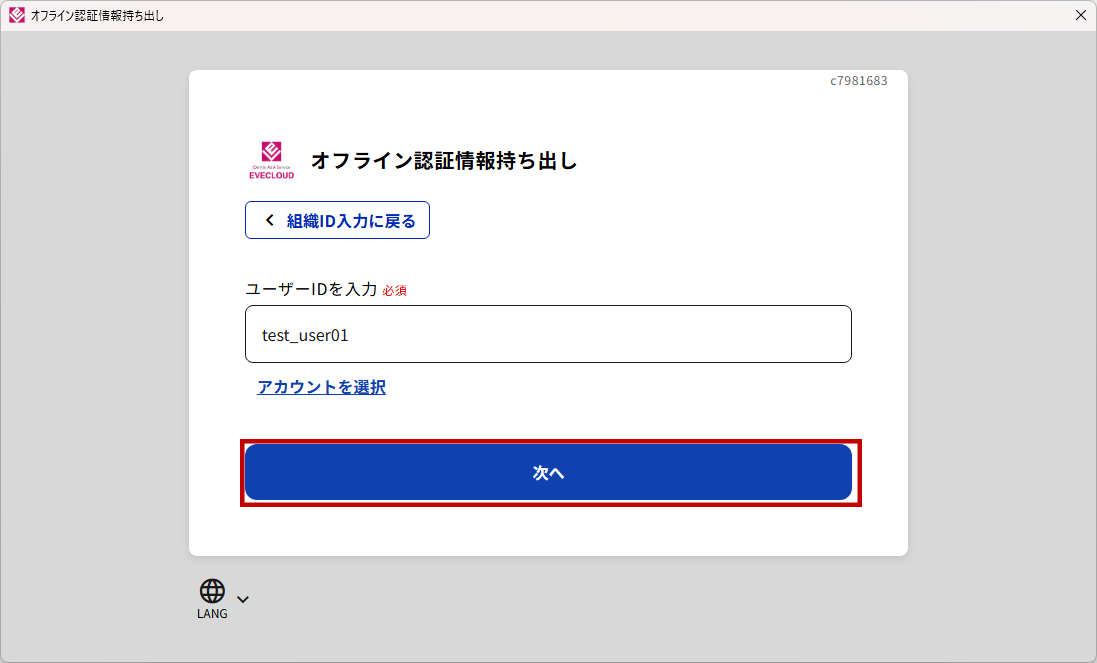
Task: Click the globe language icon
Action: pos(212,591)
